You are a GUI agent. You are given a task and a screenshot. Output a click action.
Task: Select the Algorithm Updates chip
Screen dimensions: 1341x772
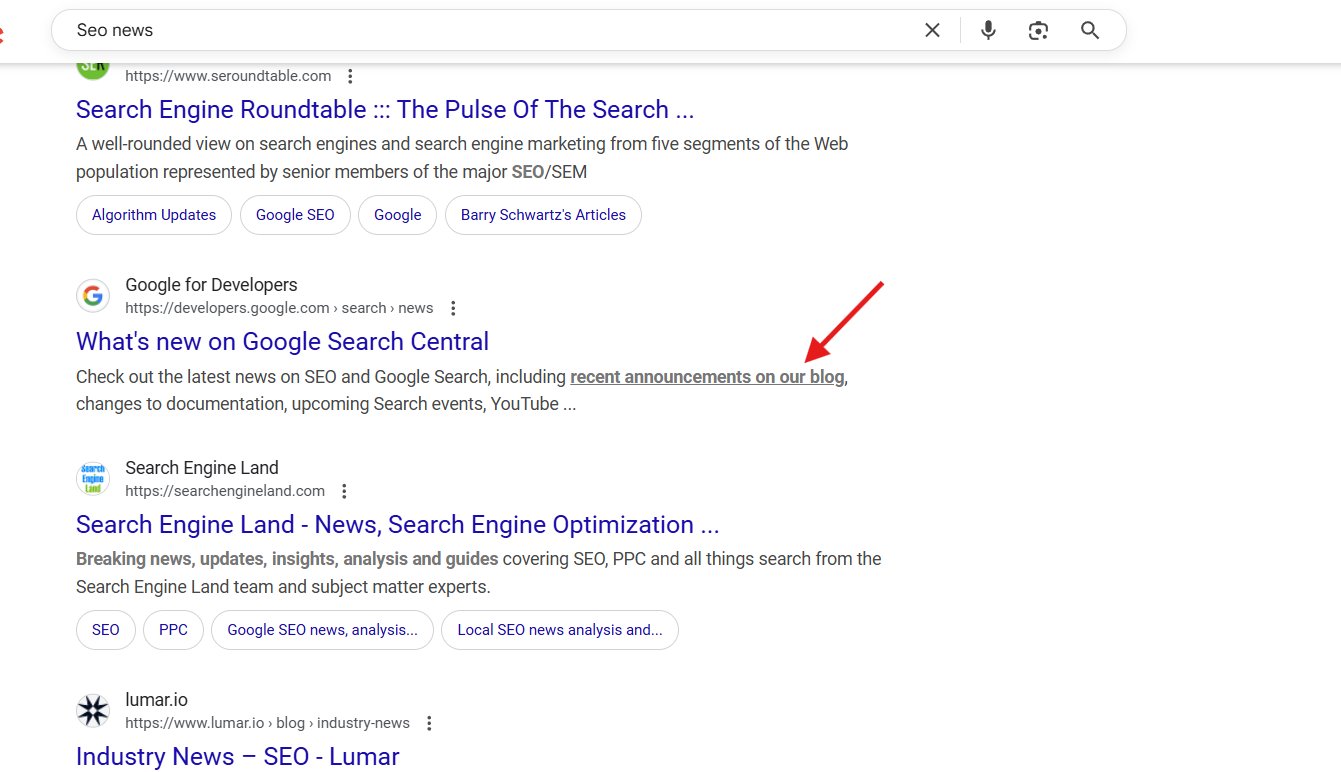[x=154, y=215]
